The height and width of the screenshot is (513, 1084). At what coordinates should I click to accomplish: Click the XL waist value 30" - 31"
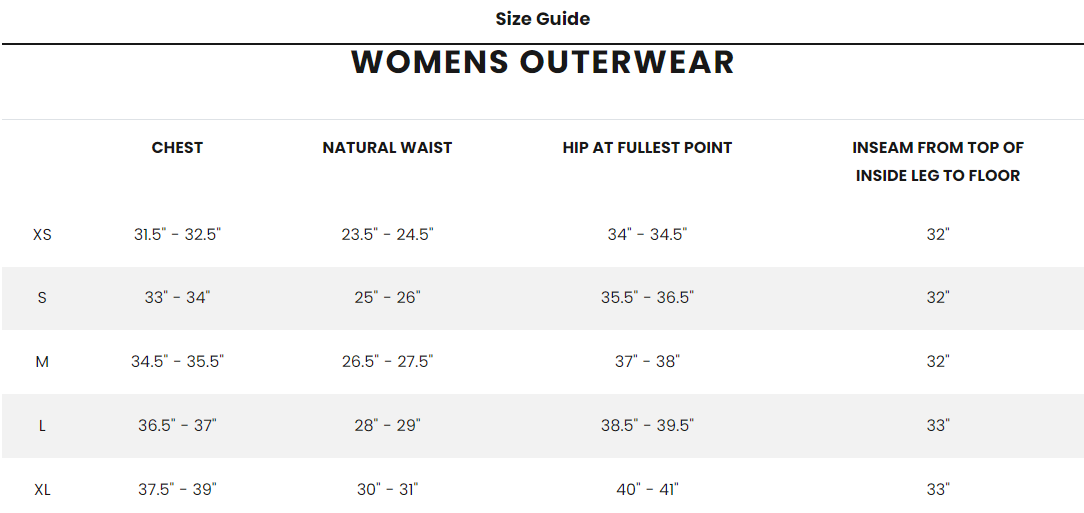tap(387, 490)
